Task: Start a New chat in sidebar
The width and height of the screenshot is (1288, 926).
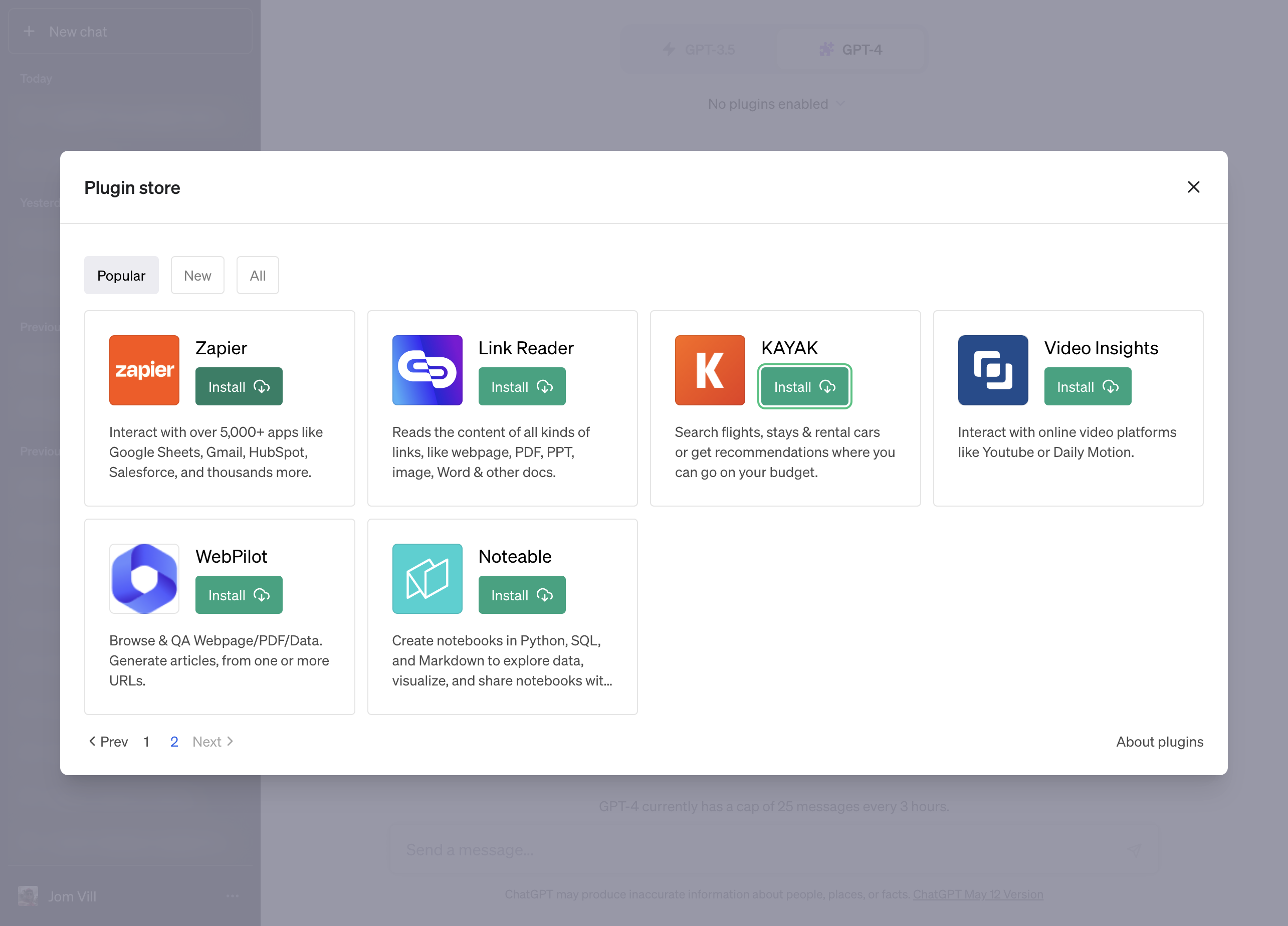Action: point(130,31)
